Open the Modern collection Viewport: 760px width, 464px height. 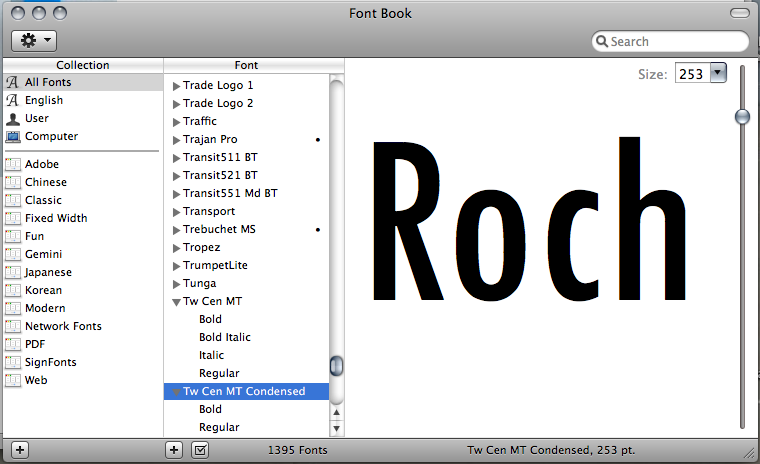[83, 308]
